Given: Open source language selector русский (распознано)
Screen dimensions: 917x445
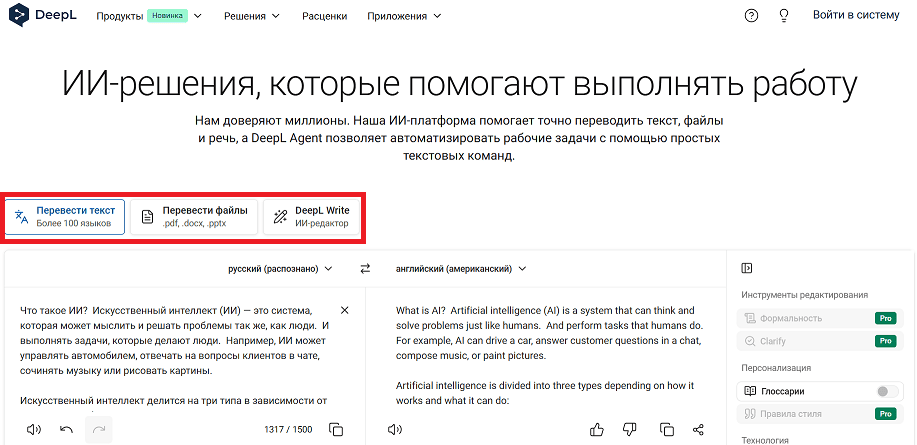Looking at the screenshot, I should click(280, 269).
